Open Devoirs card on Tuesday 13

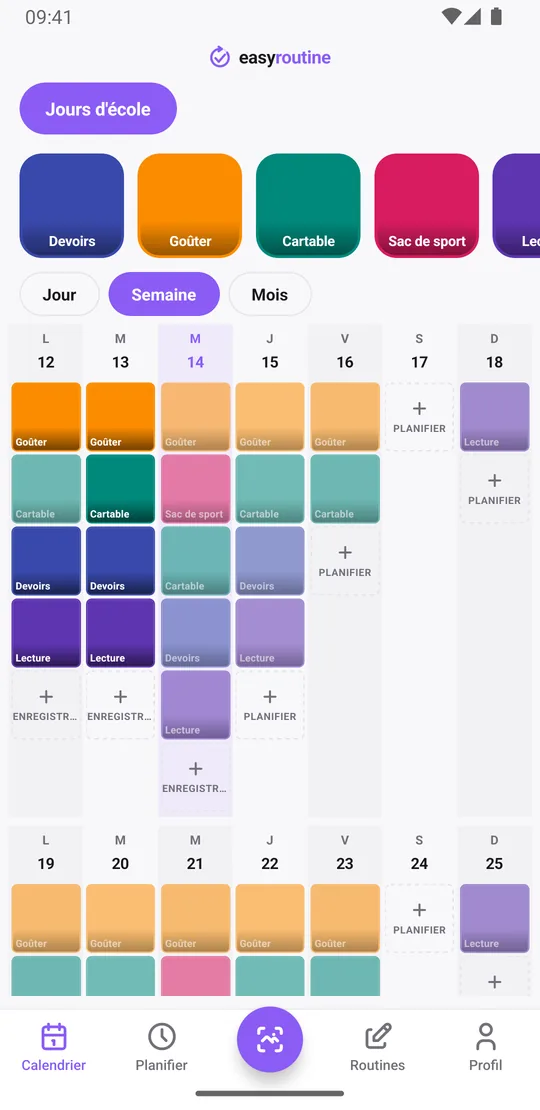(x=120, y=561)
